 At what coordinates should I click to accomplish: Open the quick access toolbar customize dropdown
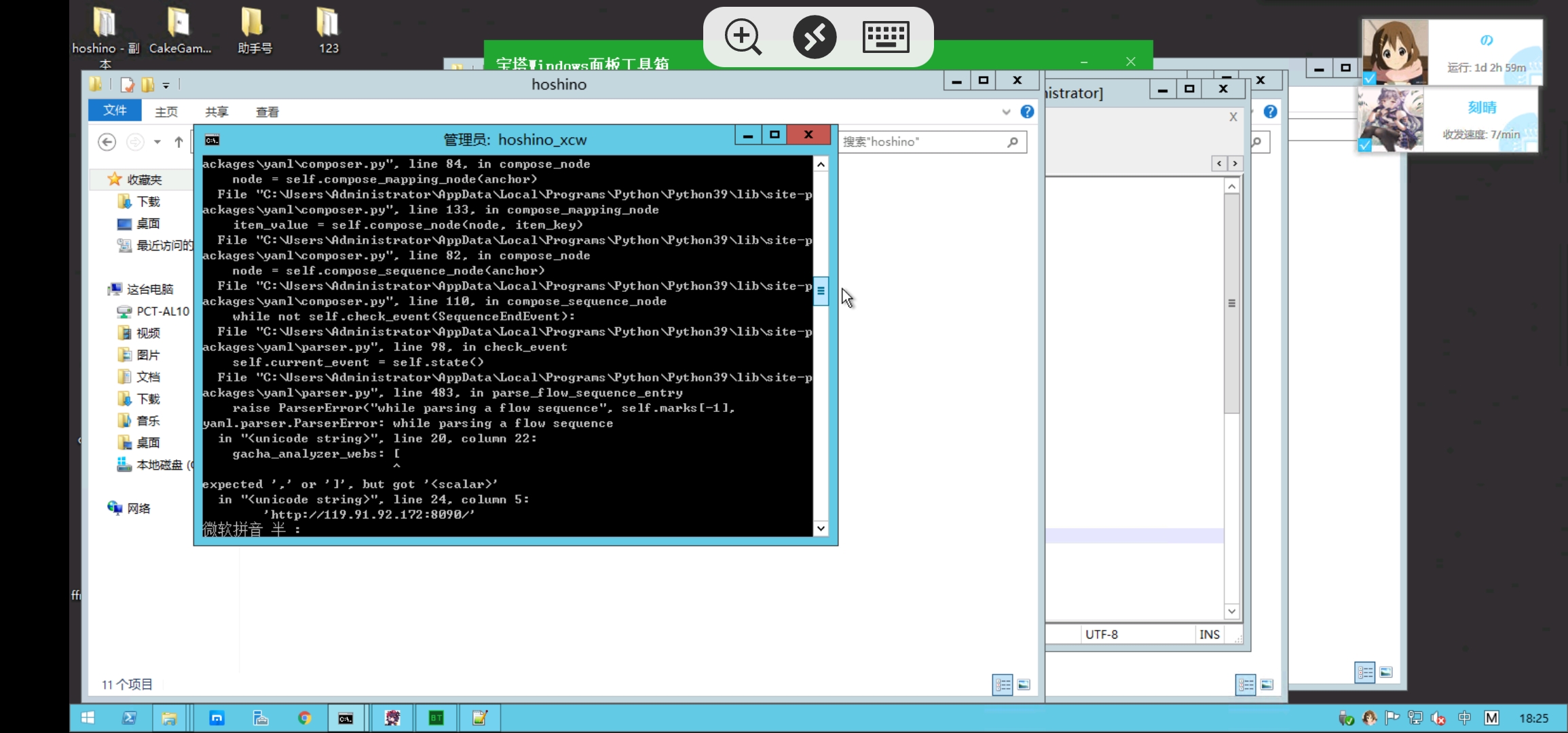pyautogui.click(x=166, y=85)
